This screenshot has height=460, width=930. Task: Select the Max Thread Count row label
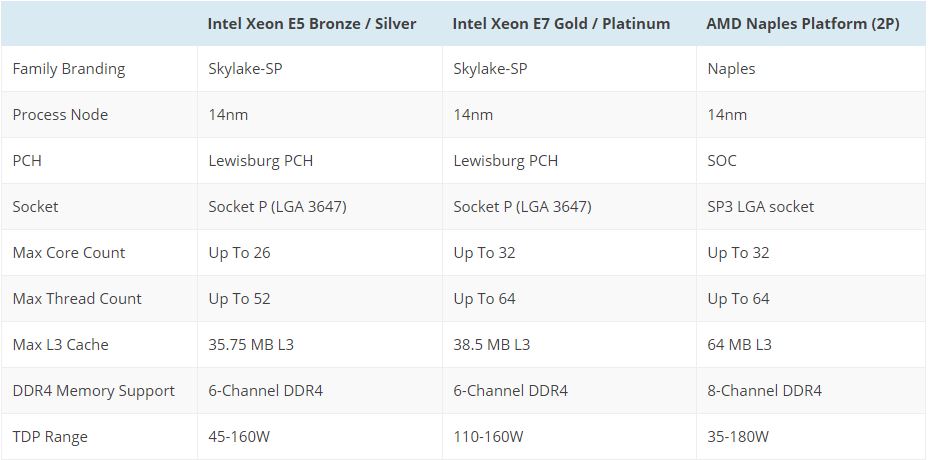(x=77, y=299)
